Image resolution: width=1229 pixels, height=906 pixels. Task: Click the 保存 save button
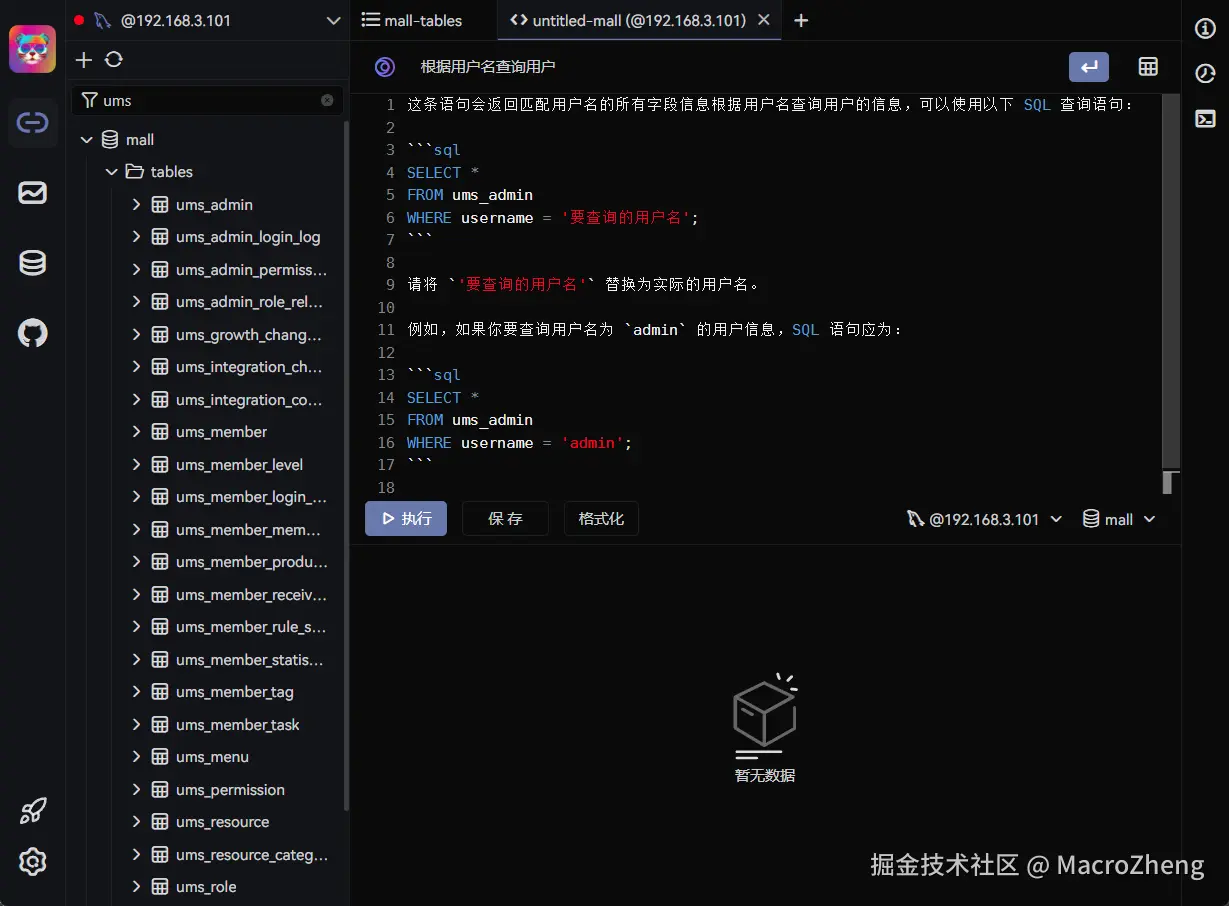click(505, 518)
